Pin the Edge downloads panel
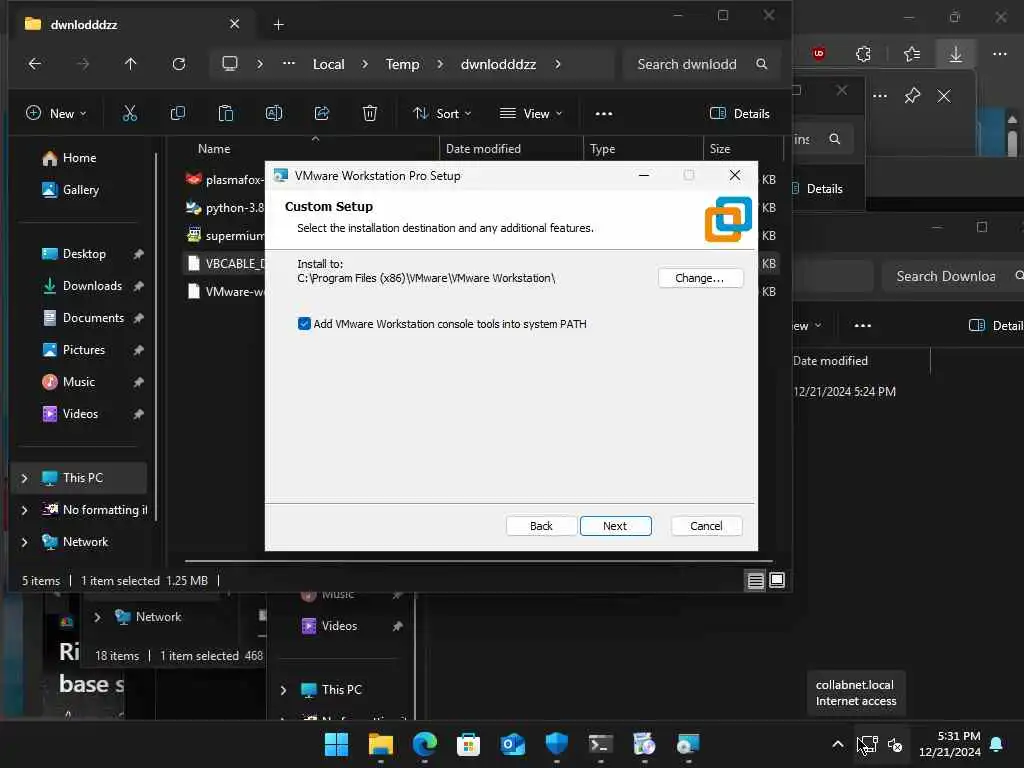Viewport: 1024px width, 768px height. (912, 96)
